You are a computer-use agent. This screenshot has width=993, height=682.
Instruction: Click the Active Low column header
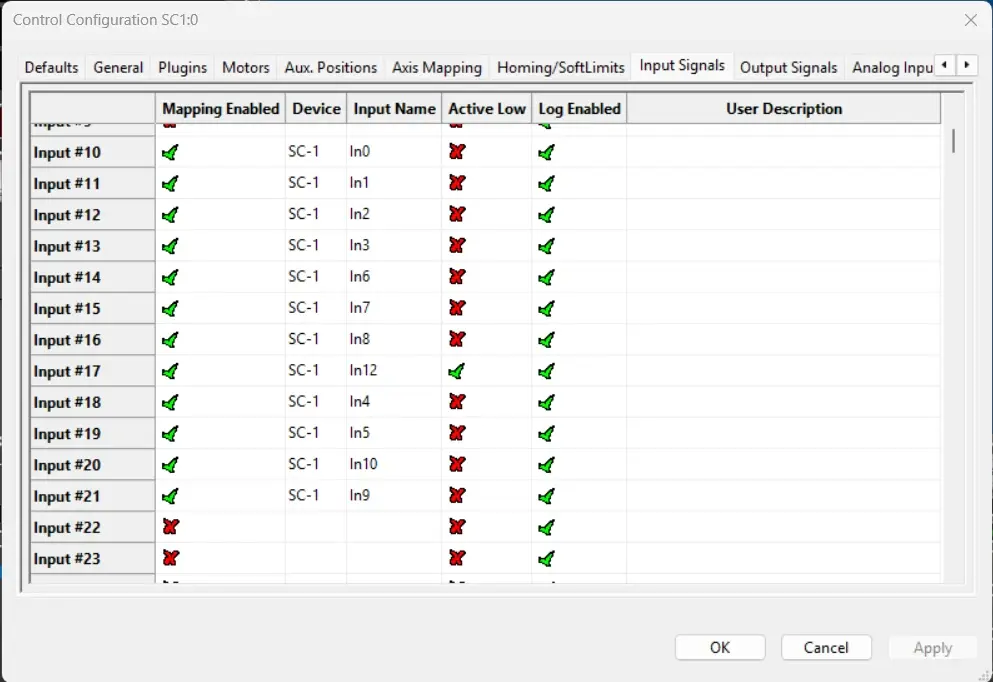coord(486,108)
